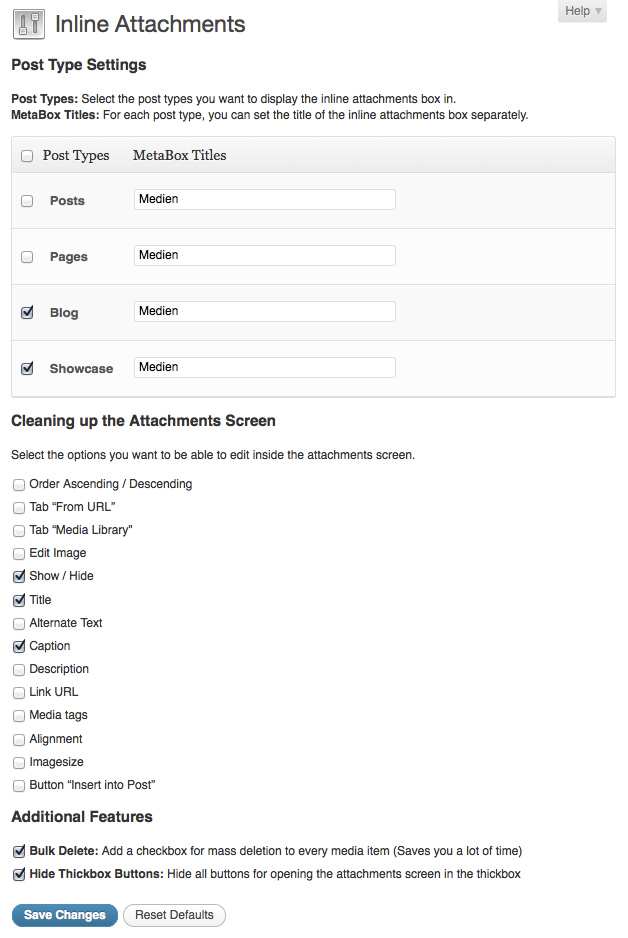Check the Edit Image option
The image size is (628, 938).
(x=19, y=553)
